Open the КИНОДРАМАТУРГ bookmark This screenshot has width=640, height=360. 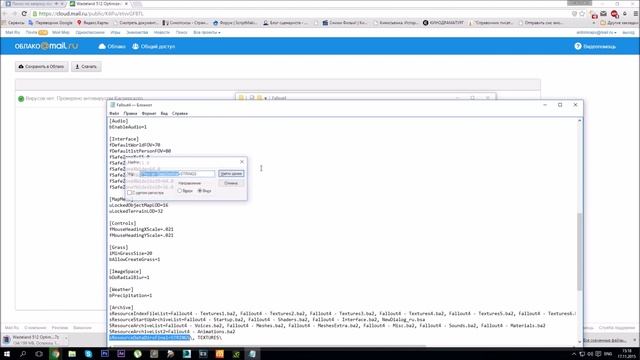[444, 23]
